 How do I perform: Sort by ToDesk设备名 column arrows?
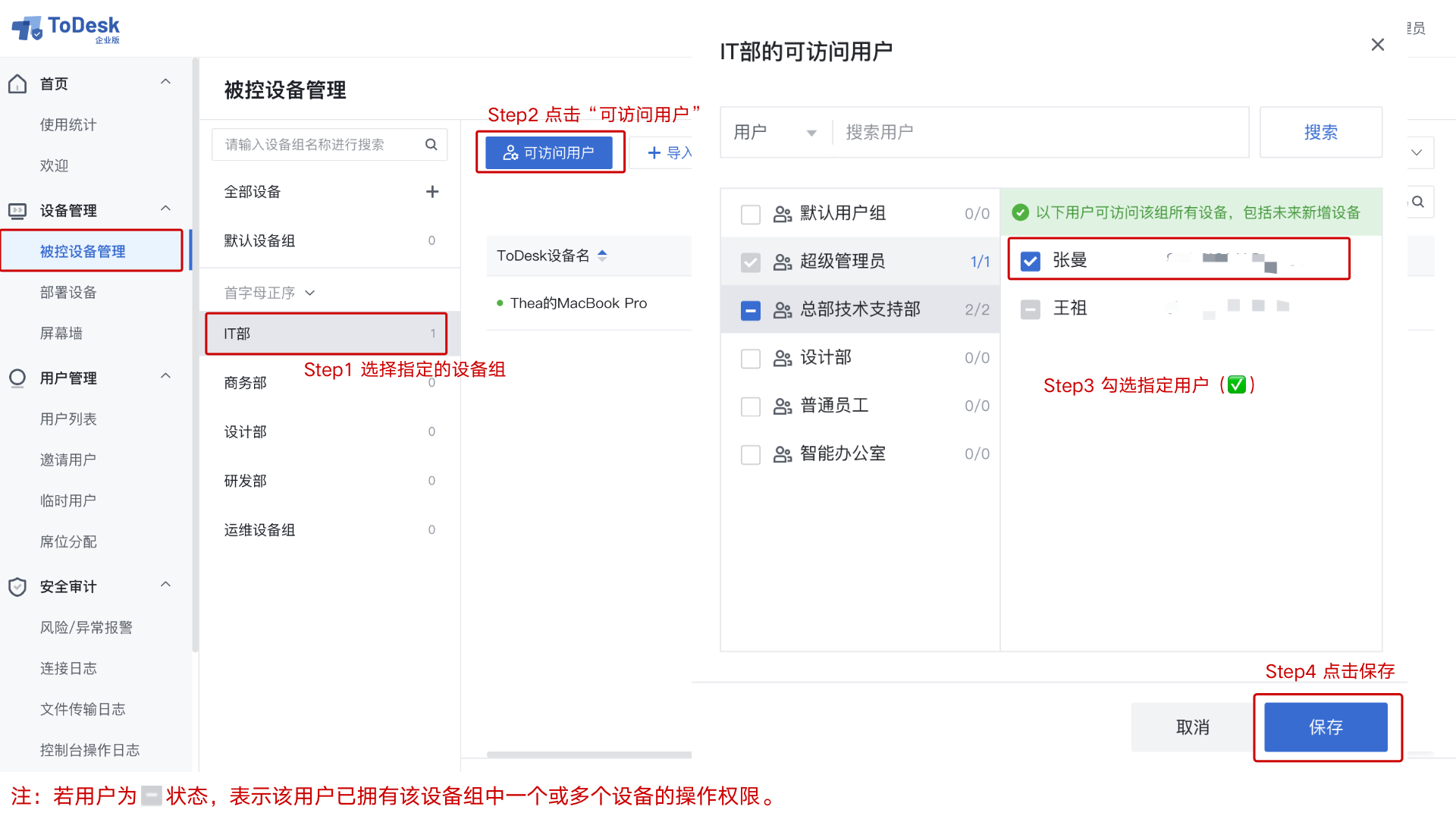[x=602, y=256]
